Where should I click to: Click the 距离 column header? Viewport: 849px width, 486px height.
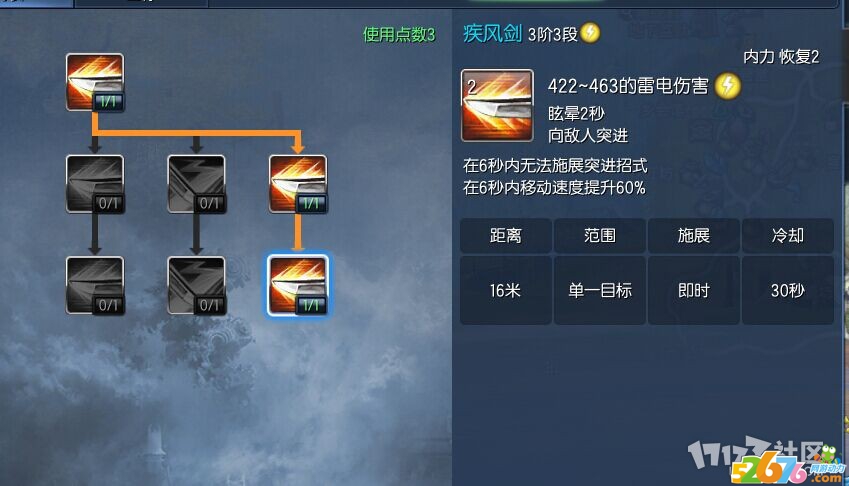point(506,235)
